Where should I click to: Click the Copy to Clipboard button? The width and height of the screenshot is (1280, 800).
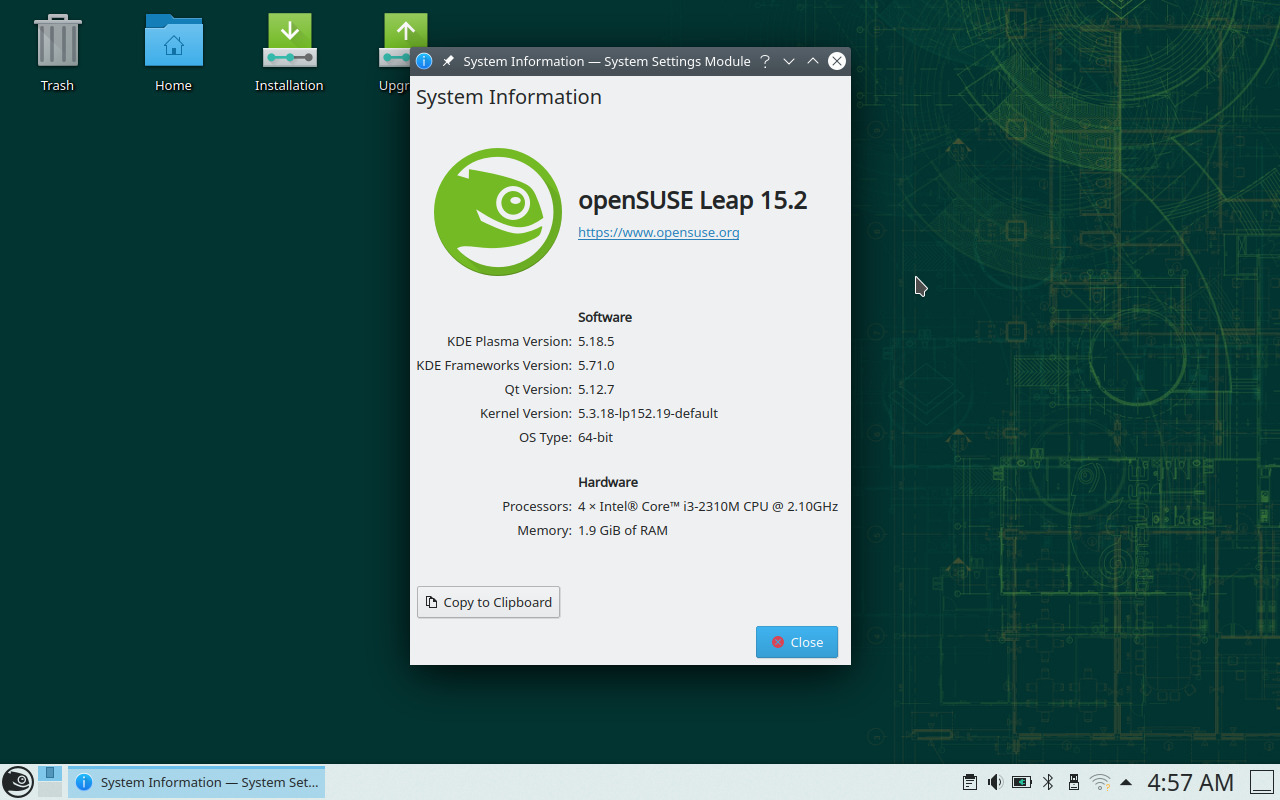tap(488, 602)
